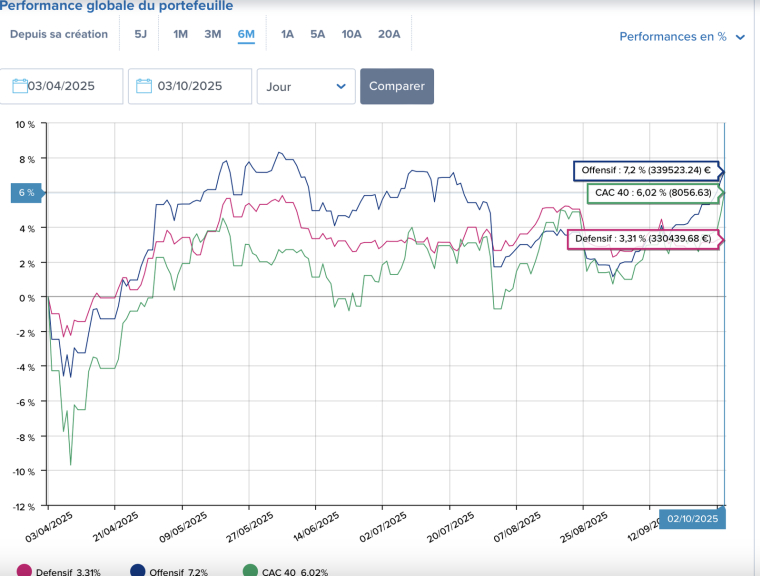Choose the 5A time range
Image resolution: width=760 pixels, height=576 pixels.
coord(317,34)
